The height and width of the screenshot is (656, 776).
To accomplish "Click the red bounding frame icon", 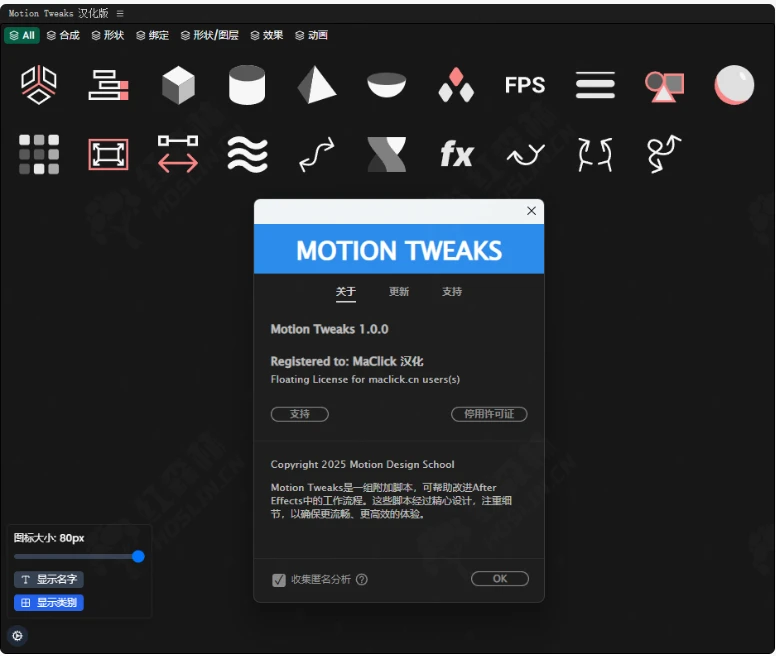I will click(108, 154).
